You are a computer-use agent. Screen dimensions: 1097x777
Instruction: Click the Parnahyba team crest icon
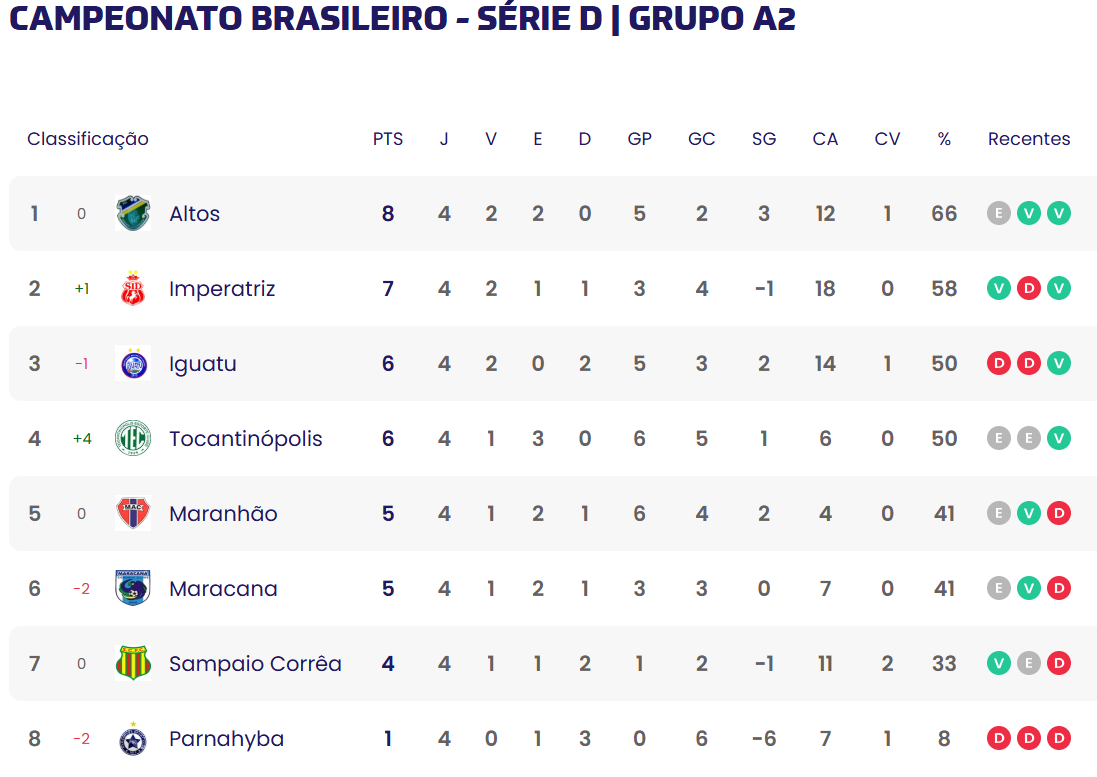point(133,739)
